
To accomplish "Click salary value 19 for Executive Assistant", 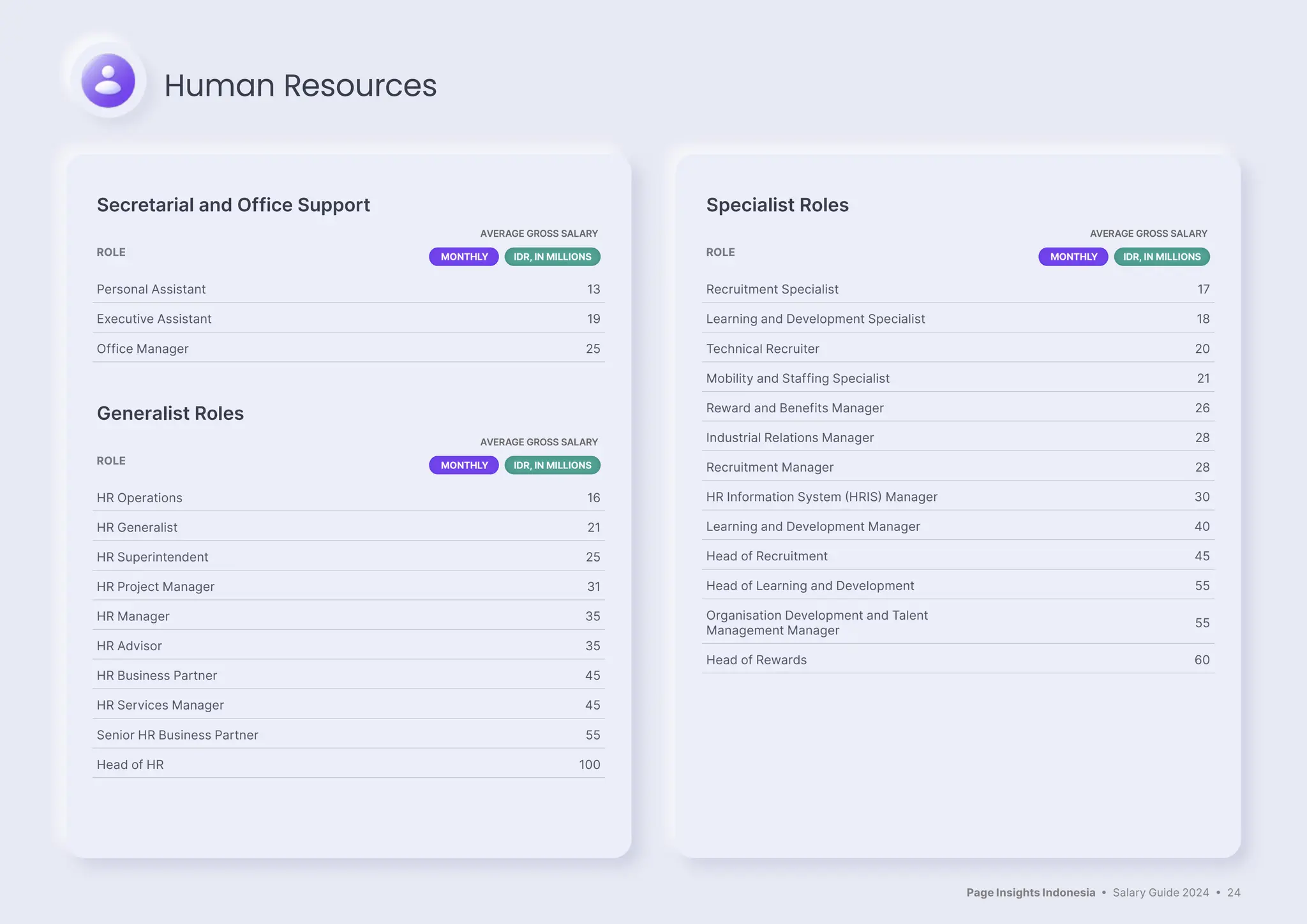I will point(594,319).
